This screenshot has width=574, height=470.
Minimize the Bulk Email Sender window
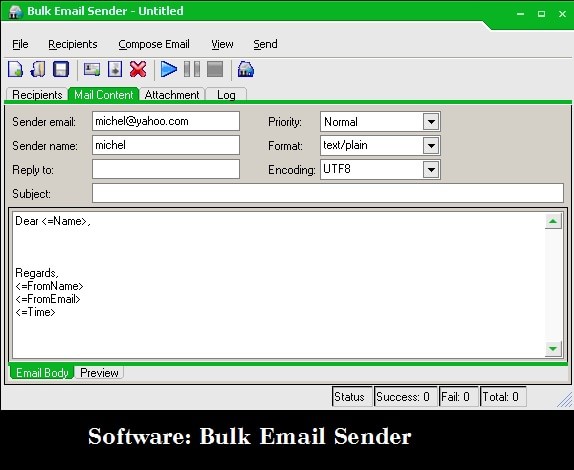[x=521, y=14]
